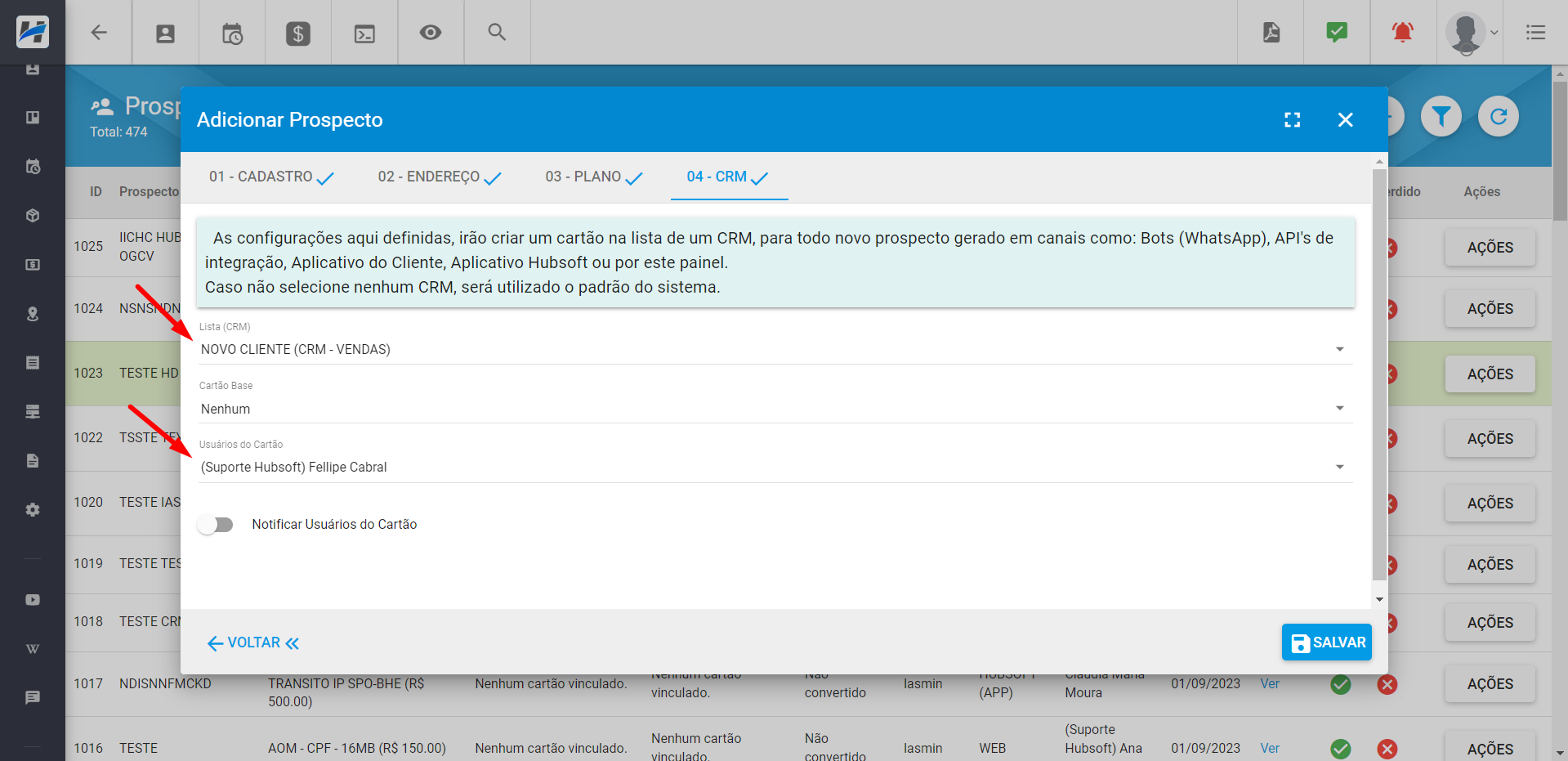Image resolution: width=1568 pixels, height=761 pixels.
Task: Open sidebar chat message icon
Action: 33,698
